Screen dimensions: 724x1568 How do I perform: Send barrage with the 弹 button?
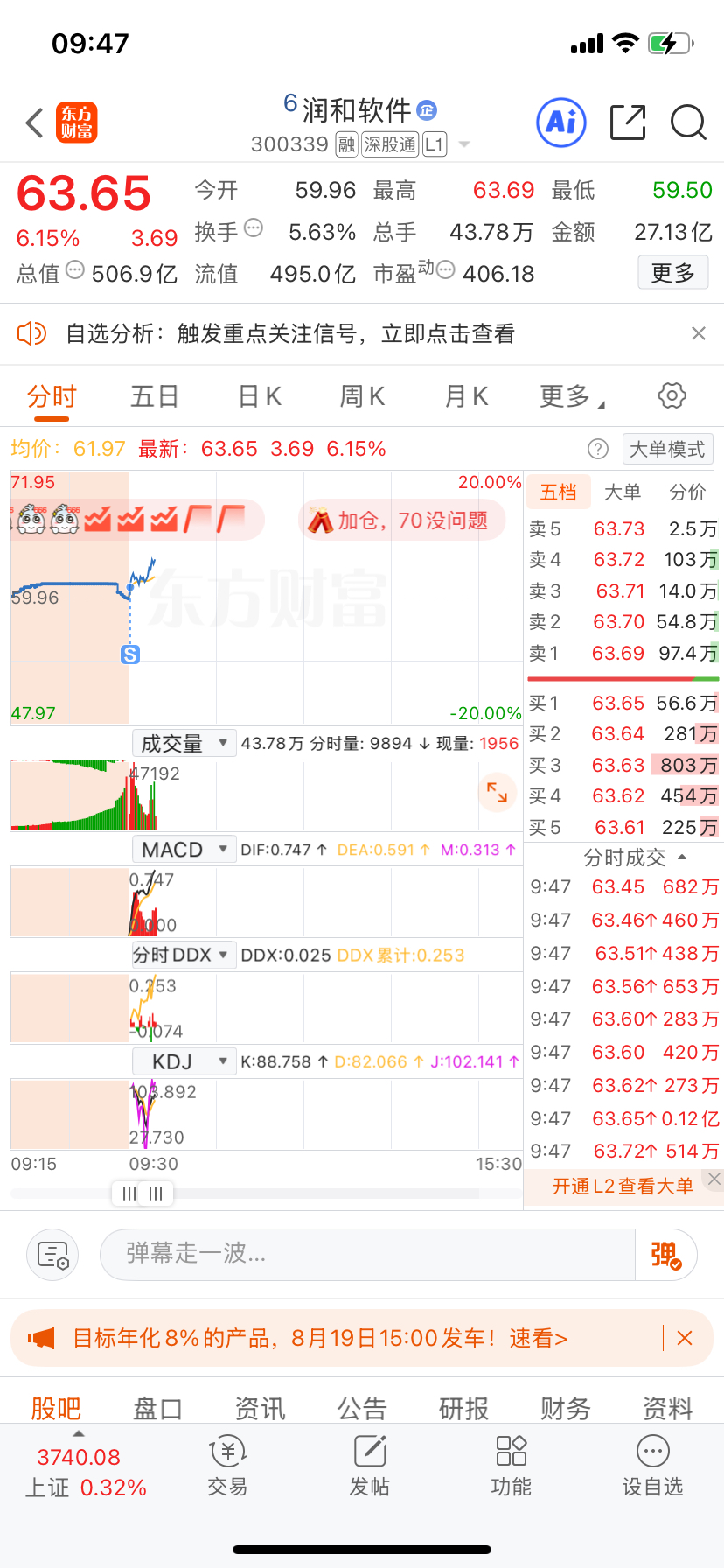(665, 1255)
